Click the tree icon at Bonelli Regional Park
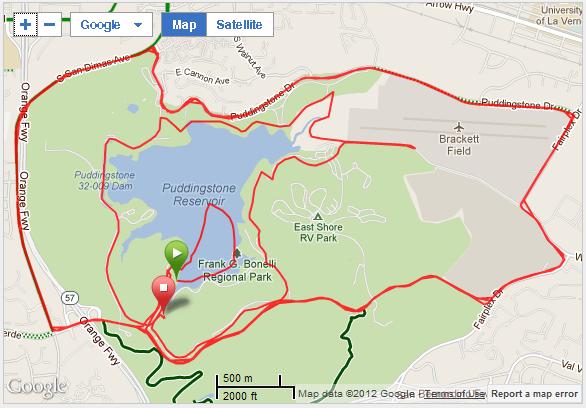The height and width of the screenshot is (408, 586). 237,253
